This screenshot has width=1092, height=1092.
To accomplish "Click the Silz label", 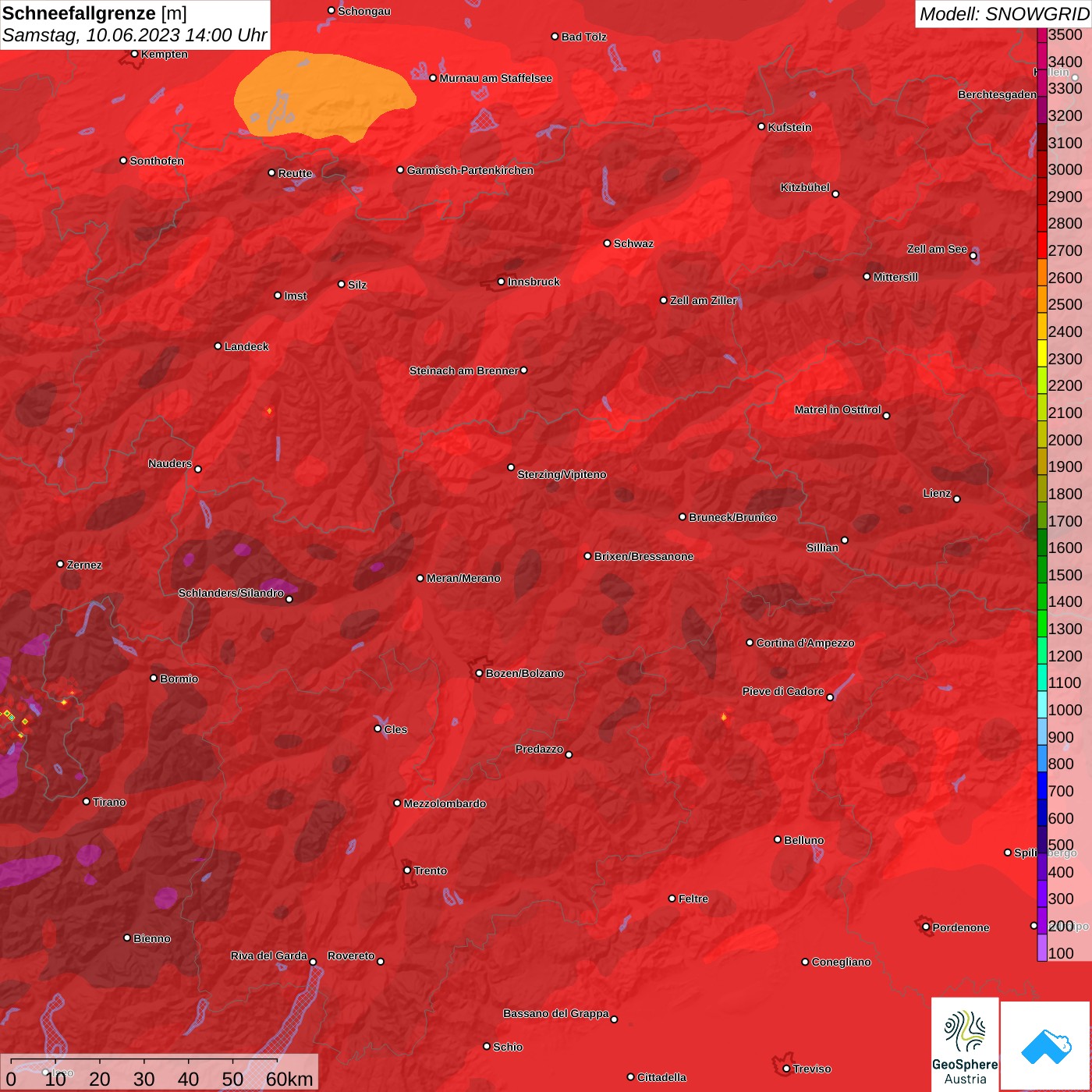I will pyautogui.click(x=357, y=285).
